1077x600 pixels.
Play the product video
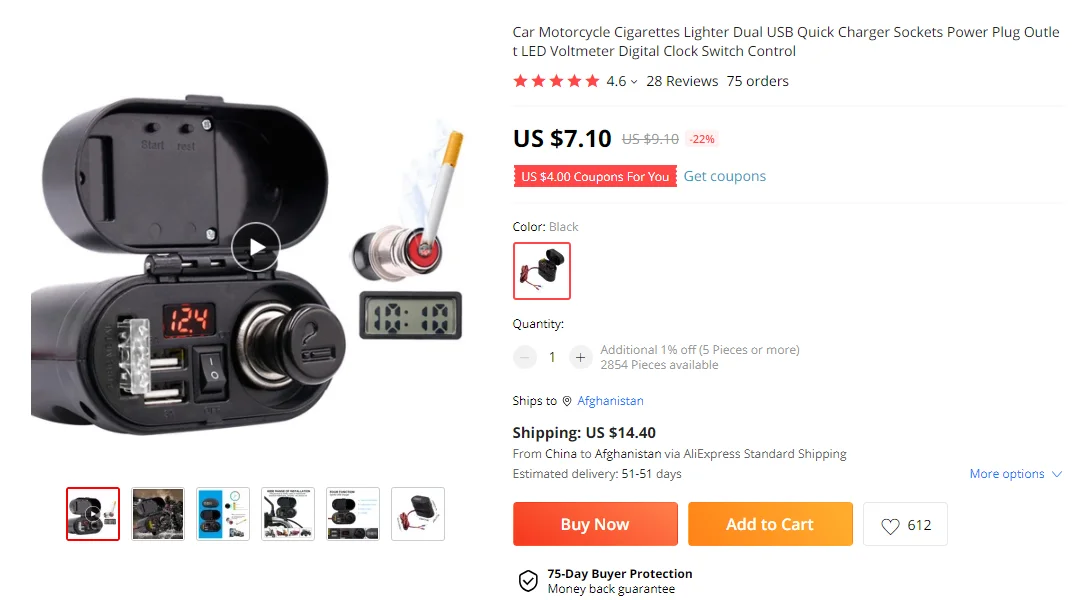[256, 248]
